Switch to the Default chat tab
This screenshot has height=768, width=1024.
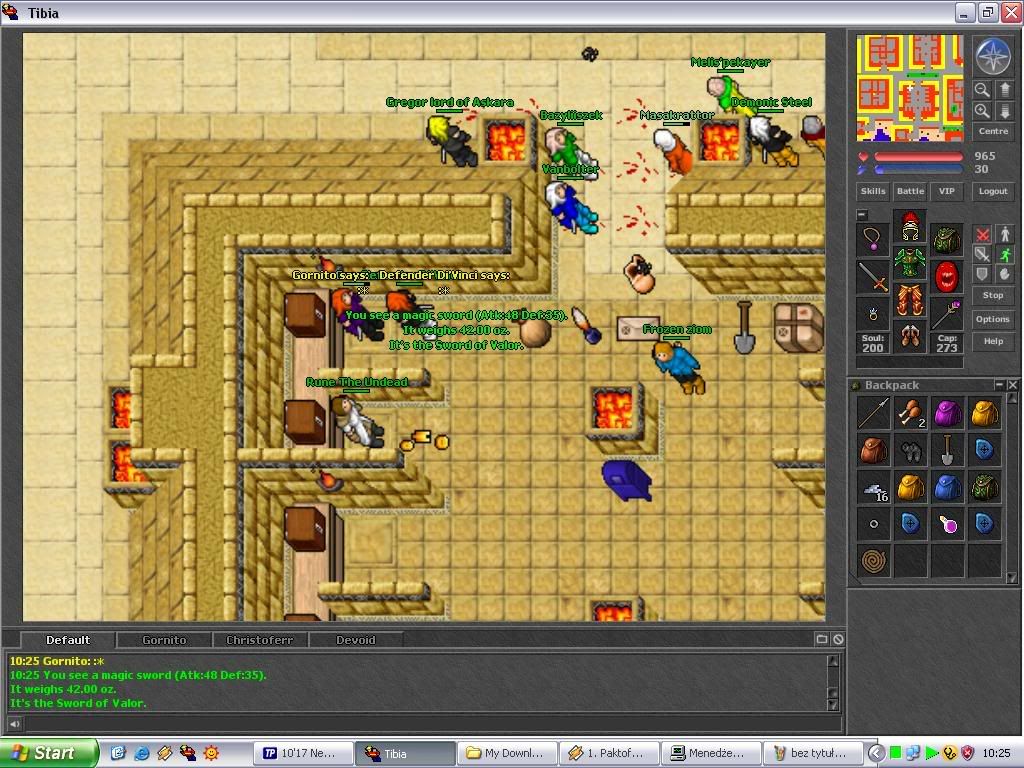[68, 640]
